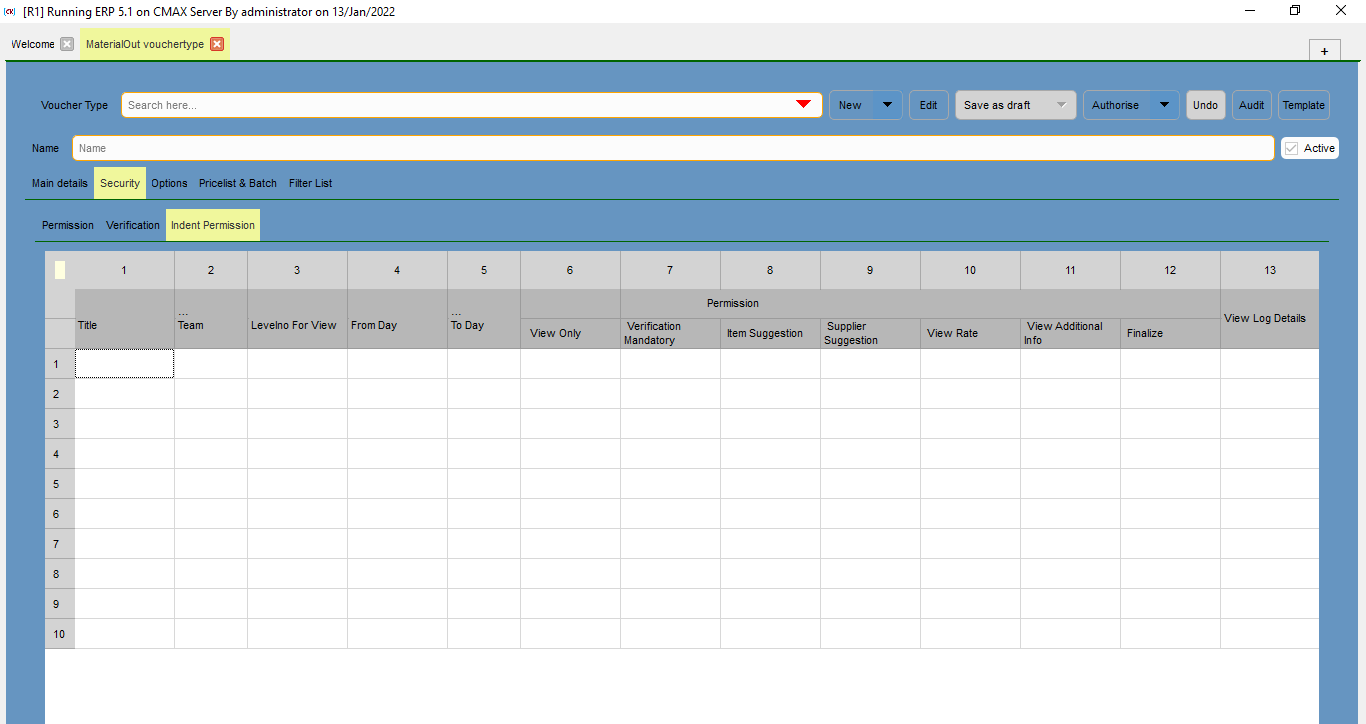Click the grid select-all corner box
Image resolution: width=1366 pixels, height=724 pixels.
click(x=60, y=270)
